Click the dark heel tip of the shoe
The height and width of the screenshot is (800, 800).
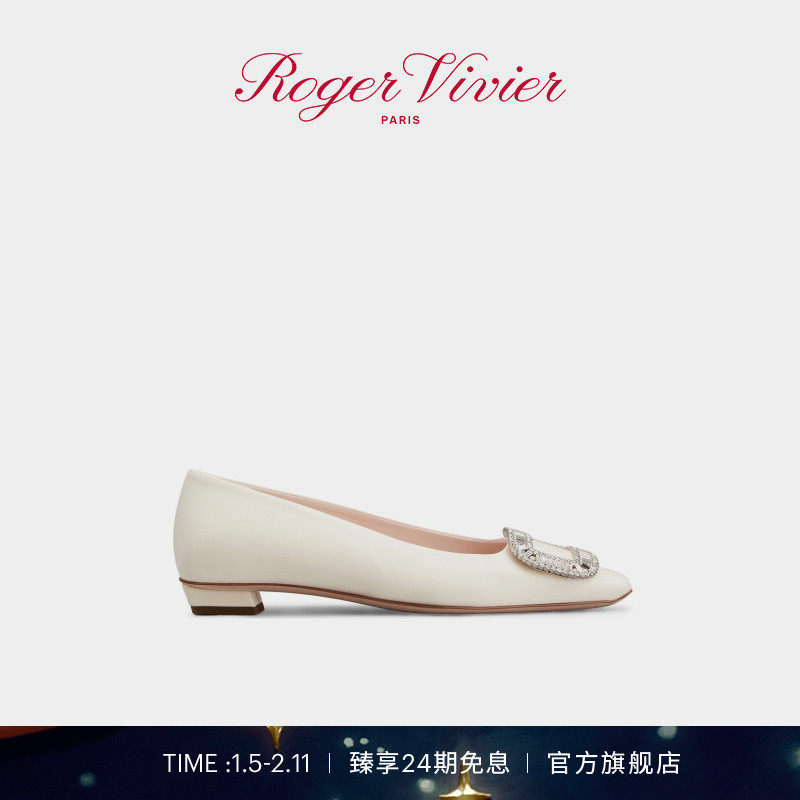[228, 609]
